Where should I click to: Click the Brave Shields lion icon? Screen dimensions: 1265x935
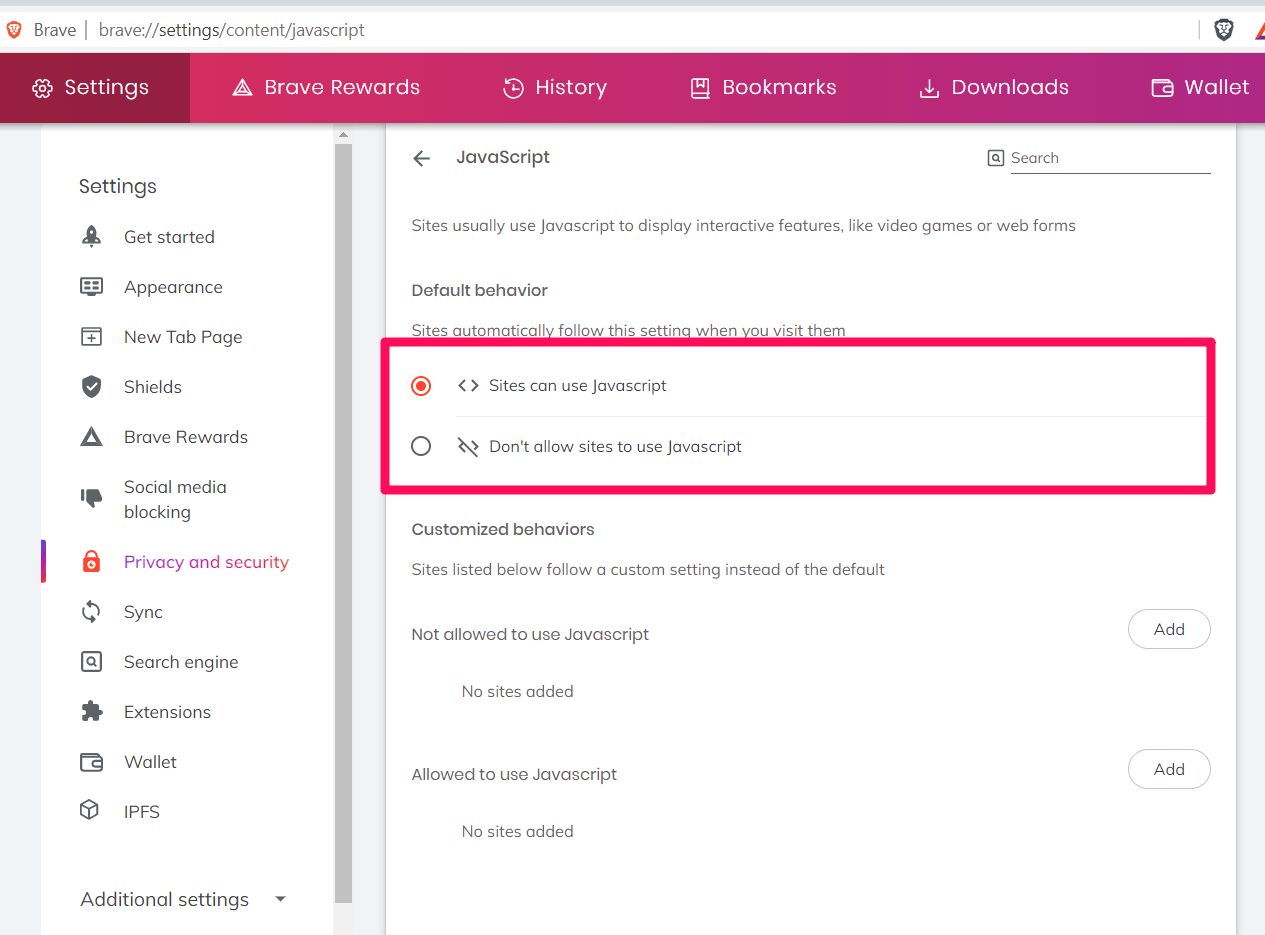coord(1223,30)
